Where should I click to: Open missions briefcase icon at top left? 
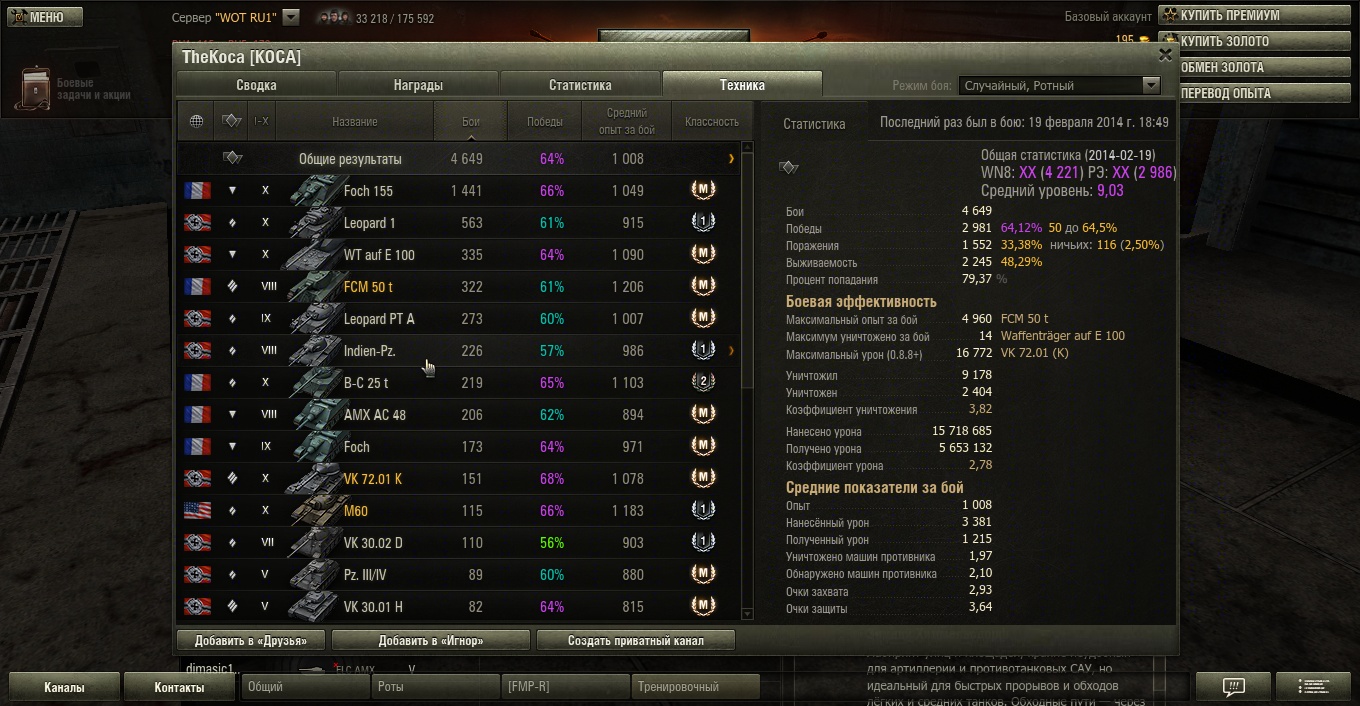pos(33,88)
